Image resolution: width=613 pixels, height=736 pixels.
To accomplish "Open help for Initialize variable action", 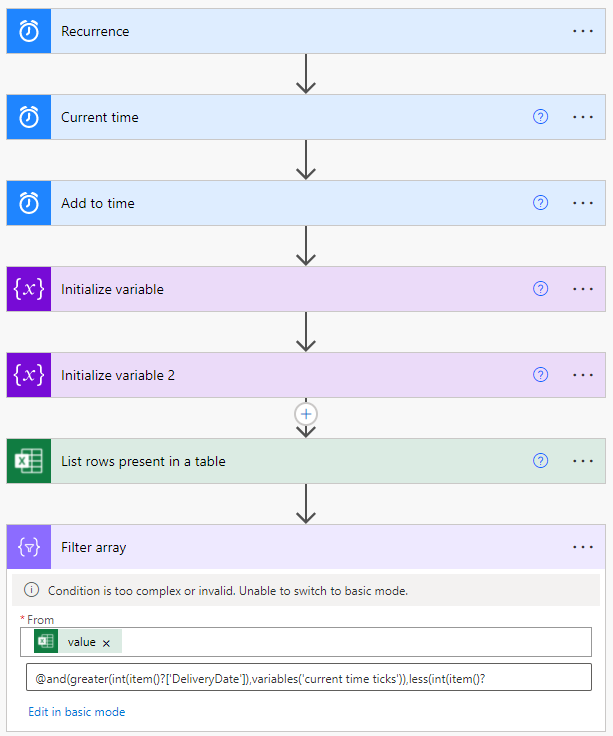I will click(540, 289).
